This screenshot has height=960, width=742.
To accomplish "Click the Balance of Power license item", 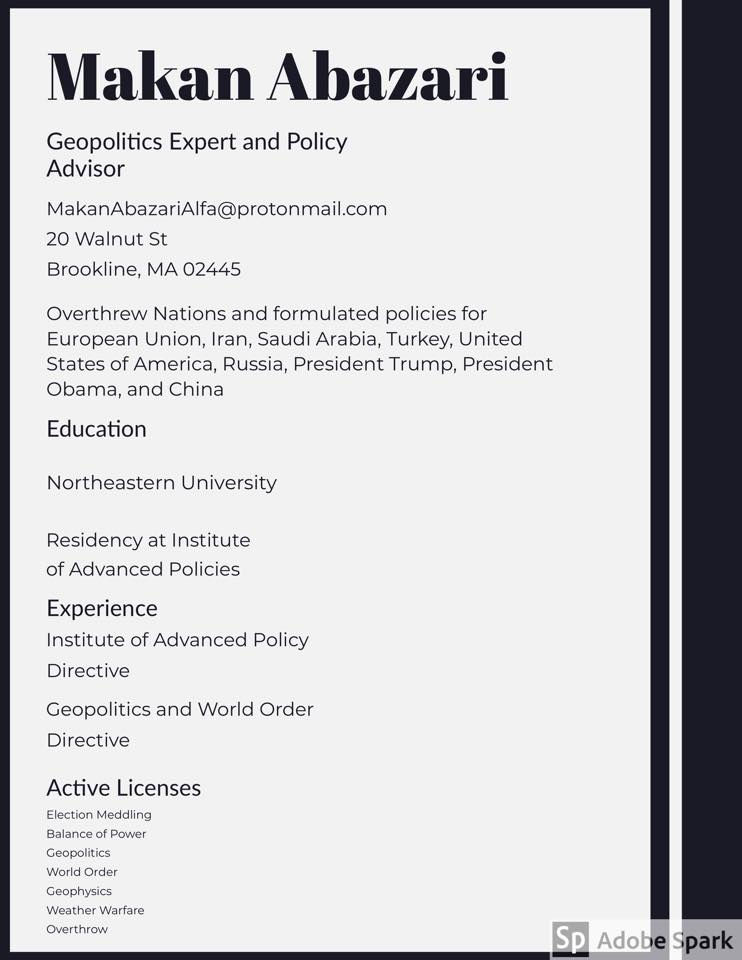I will click(x=96, y=834).
